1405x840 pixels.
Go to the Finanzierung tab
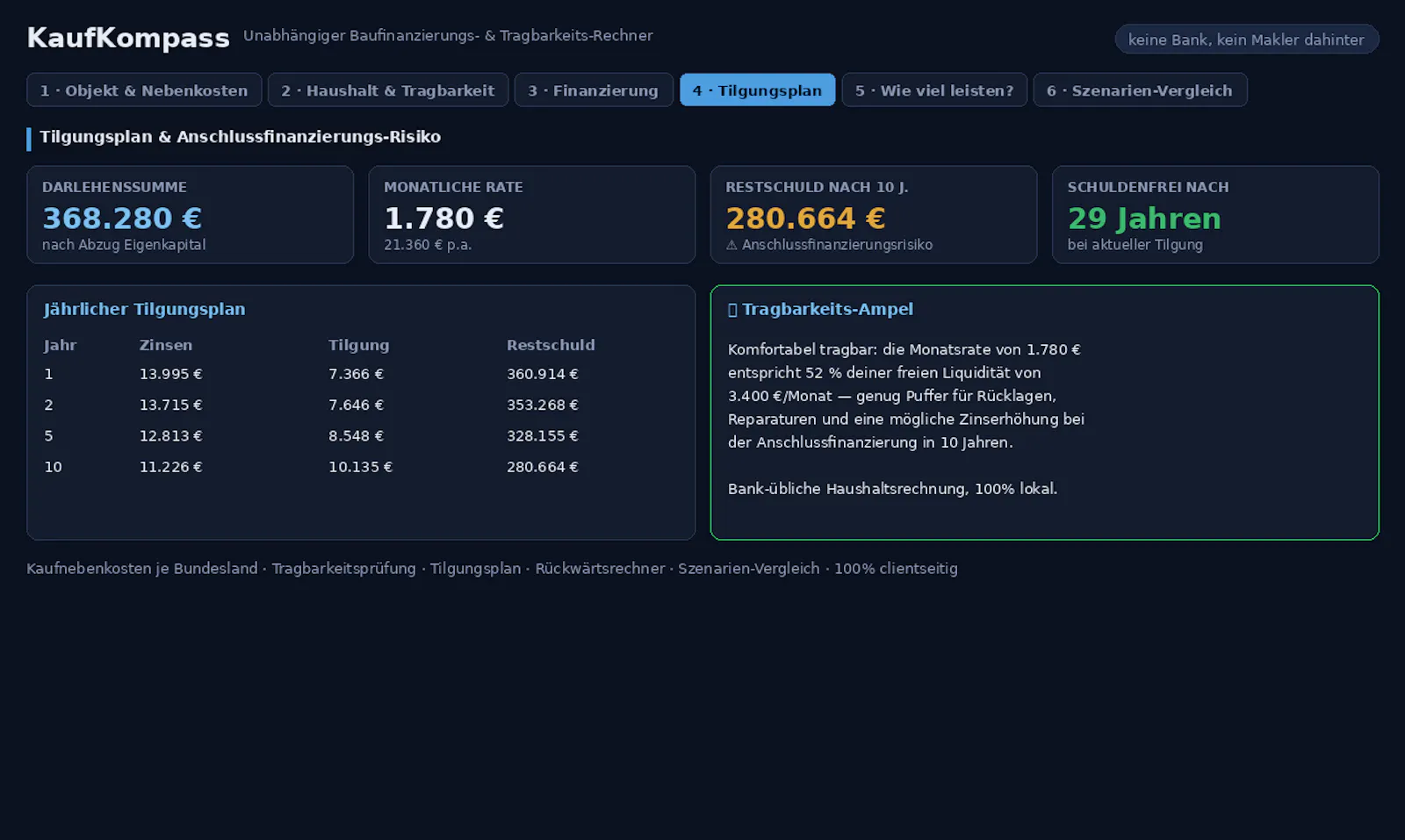point(594,90)
